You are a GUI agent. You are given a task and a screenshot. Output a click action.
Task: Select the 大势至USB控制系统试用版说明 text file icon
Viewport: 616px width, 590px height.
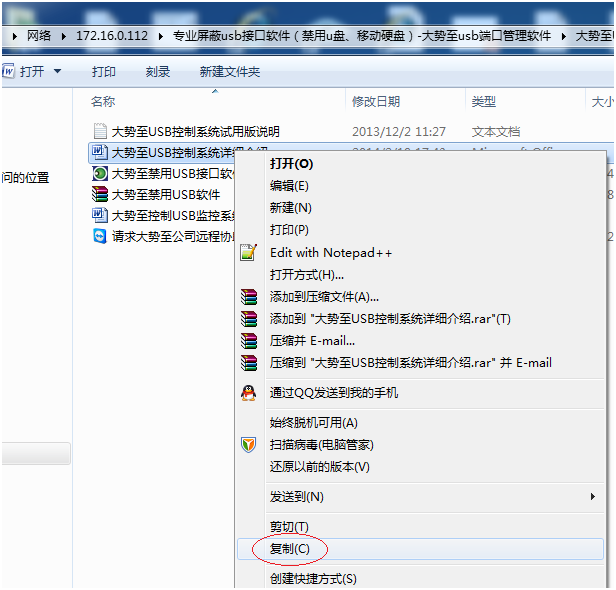(x=99, y=131)
